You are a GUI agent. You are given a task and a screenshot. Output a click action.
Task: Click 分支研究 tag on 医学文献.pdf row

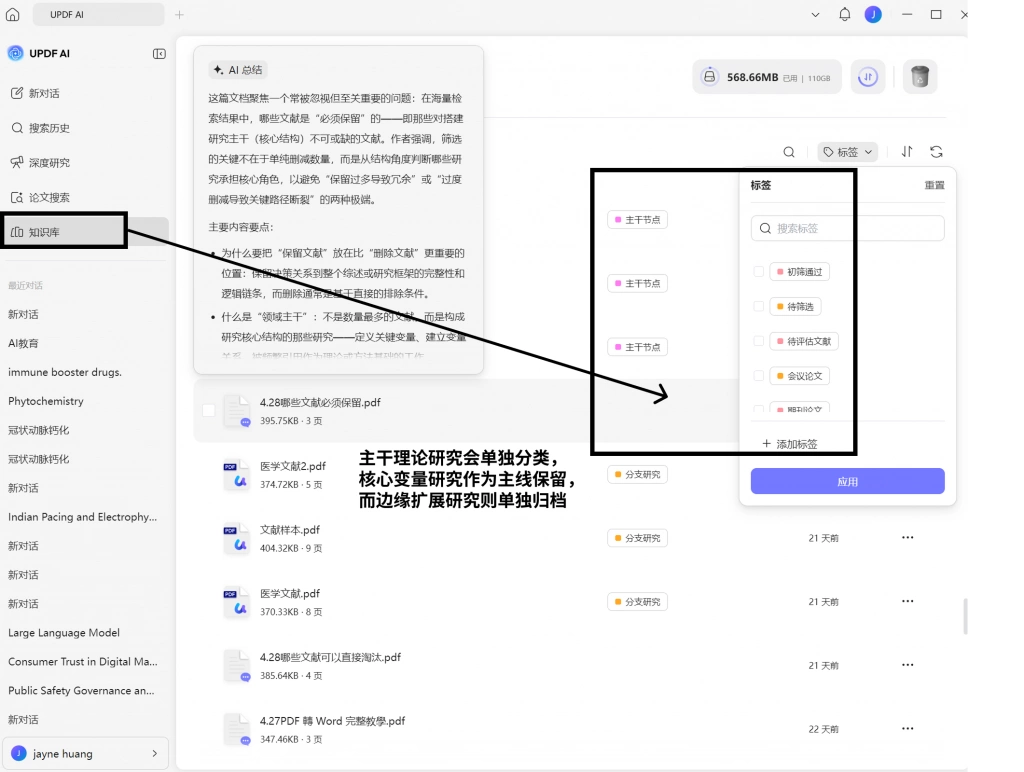point(637,602)
